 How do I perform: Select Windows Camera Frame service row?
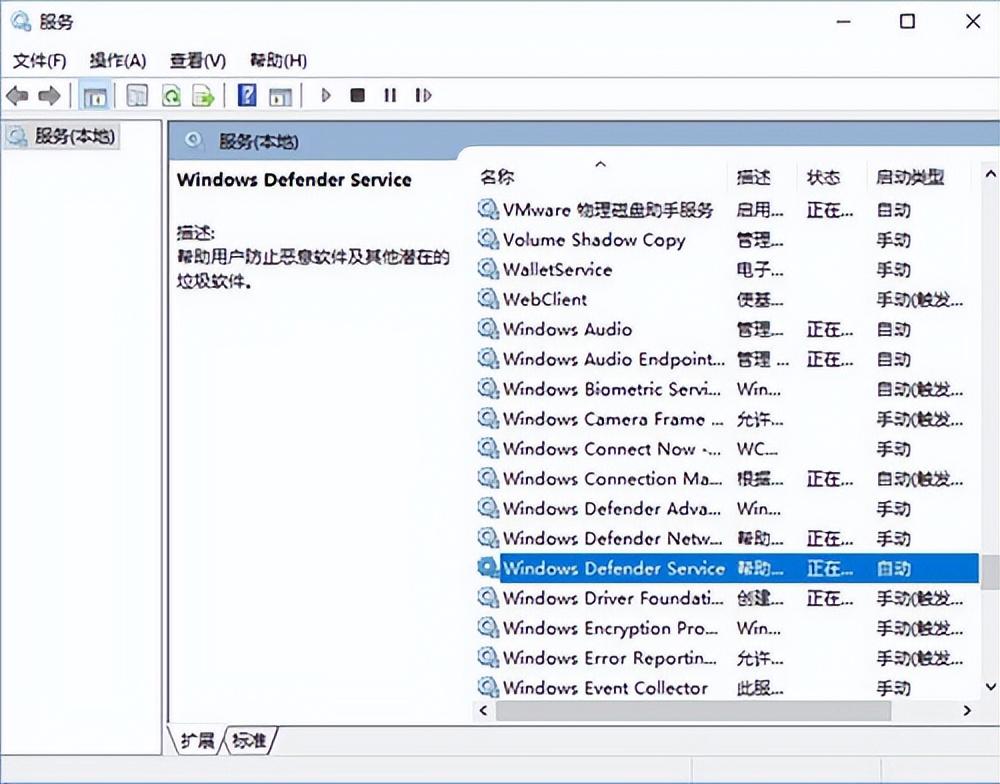(x=727, y=418)
